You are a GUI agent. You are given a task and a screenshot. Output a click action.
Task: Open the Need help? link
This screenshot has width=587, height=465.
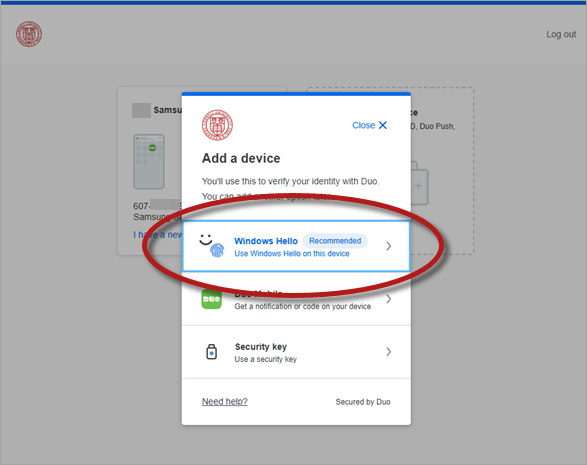225,402
